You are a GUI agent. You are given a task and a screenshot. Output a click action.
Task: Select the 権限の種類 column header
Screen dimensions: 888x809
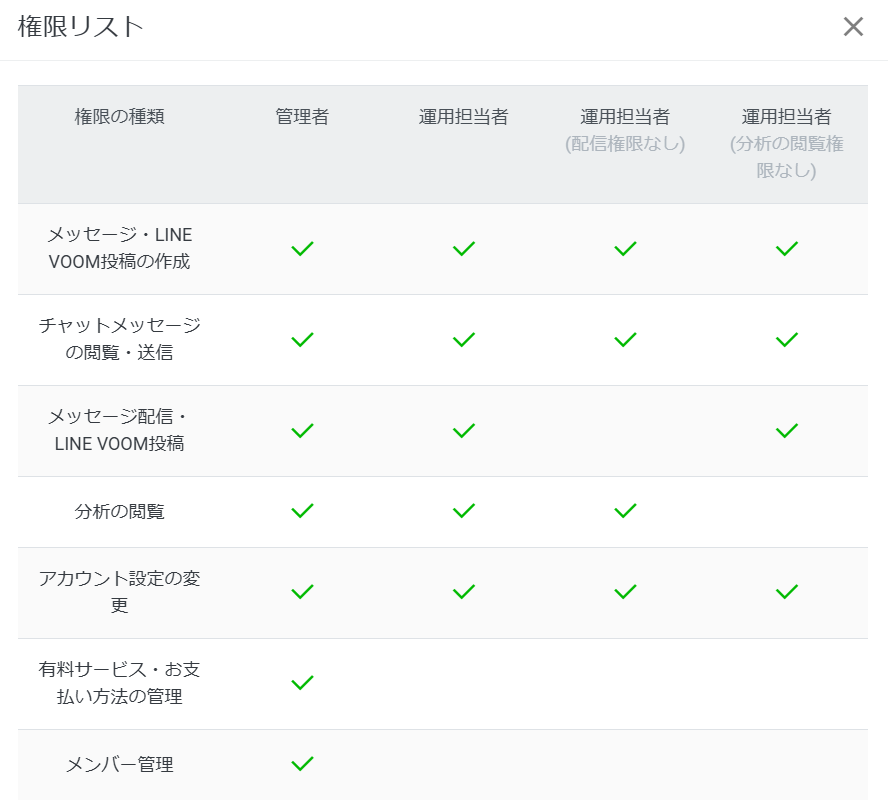120,117
